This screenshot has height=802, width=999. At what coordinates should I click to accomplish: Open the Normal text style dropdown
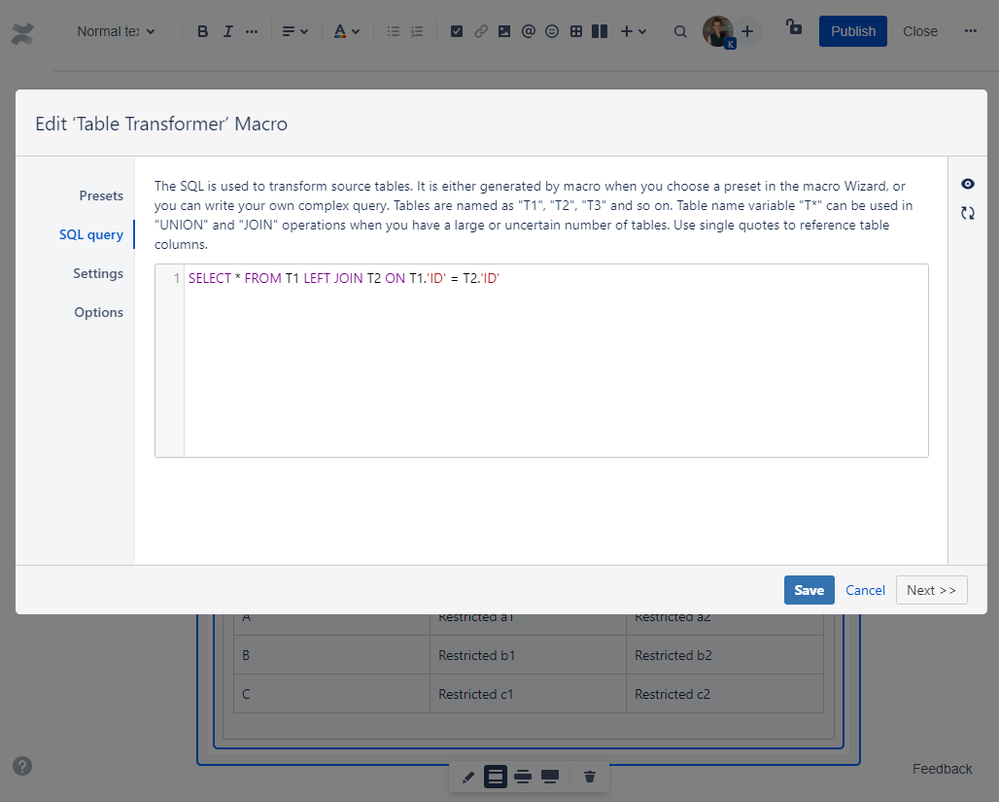point(116,31)
